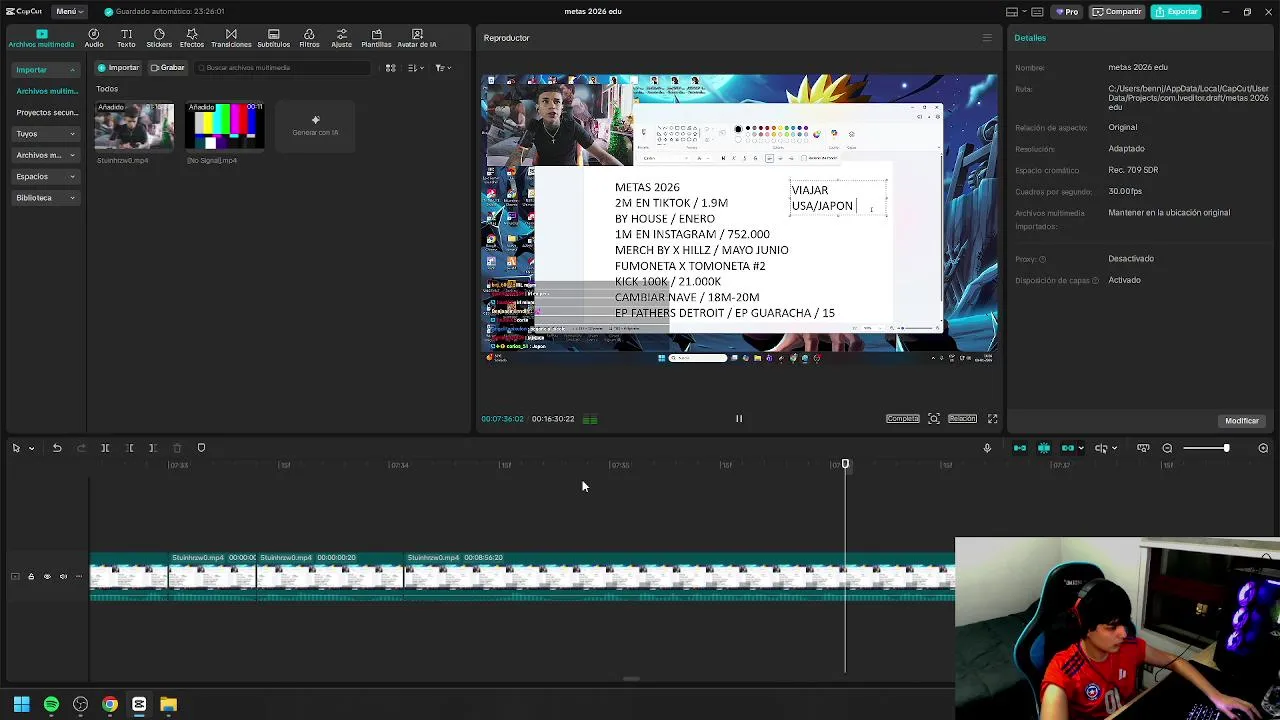This screenshot has height=720, width=1280.
Task: Open the media sort dropdown
Action: point(415,68)
